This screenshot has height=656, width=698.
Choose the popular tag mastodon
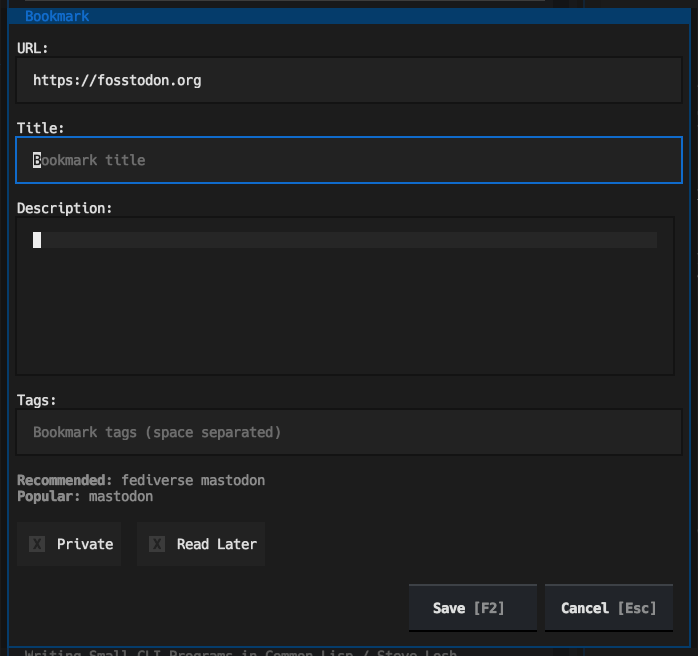point(121,496)
